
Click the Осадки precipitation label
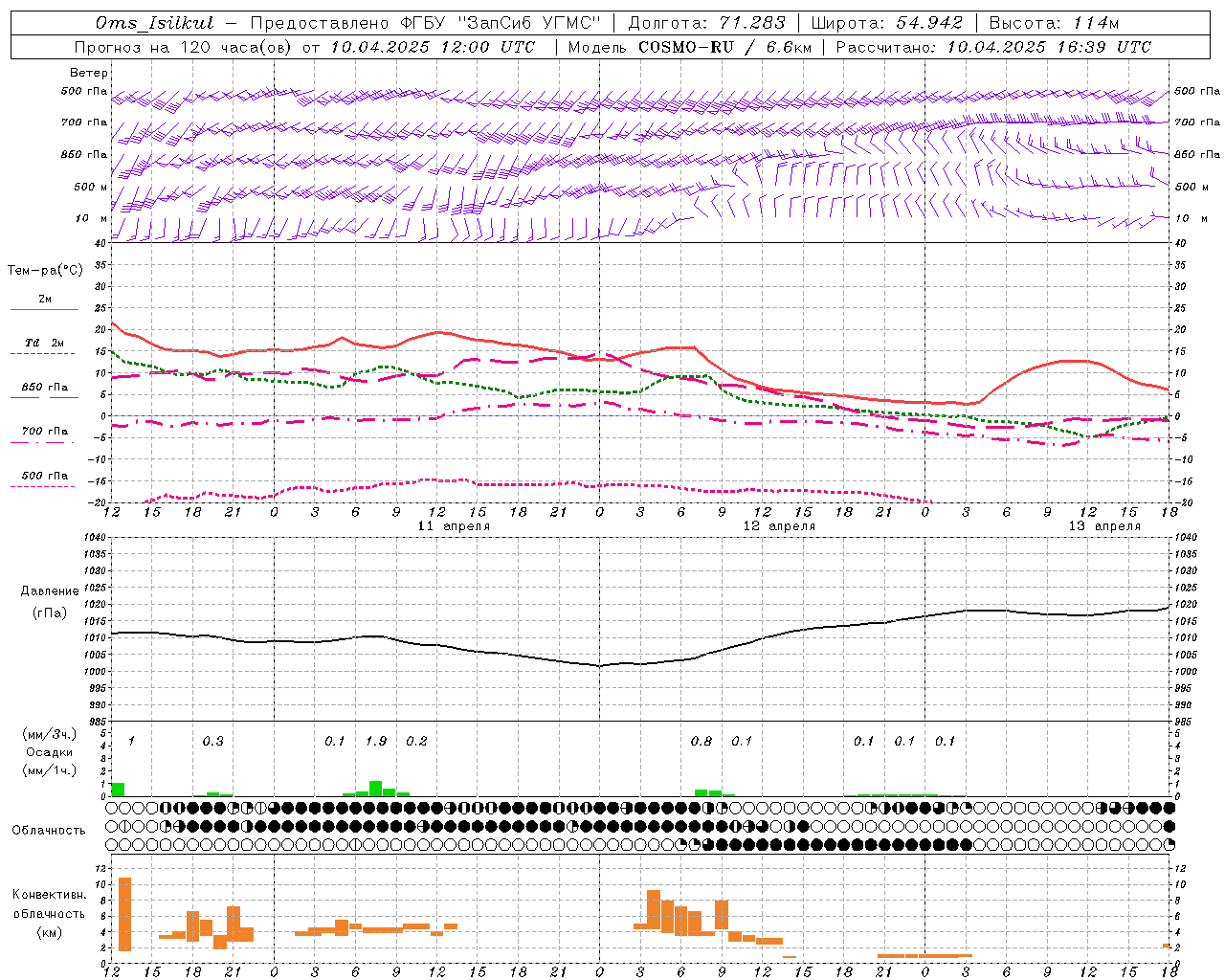point(49,752)
